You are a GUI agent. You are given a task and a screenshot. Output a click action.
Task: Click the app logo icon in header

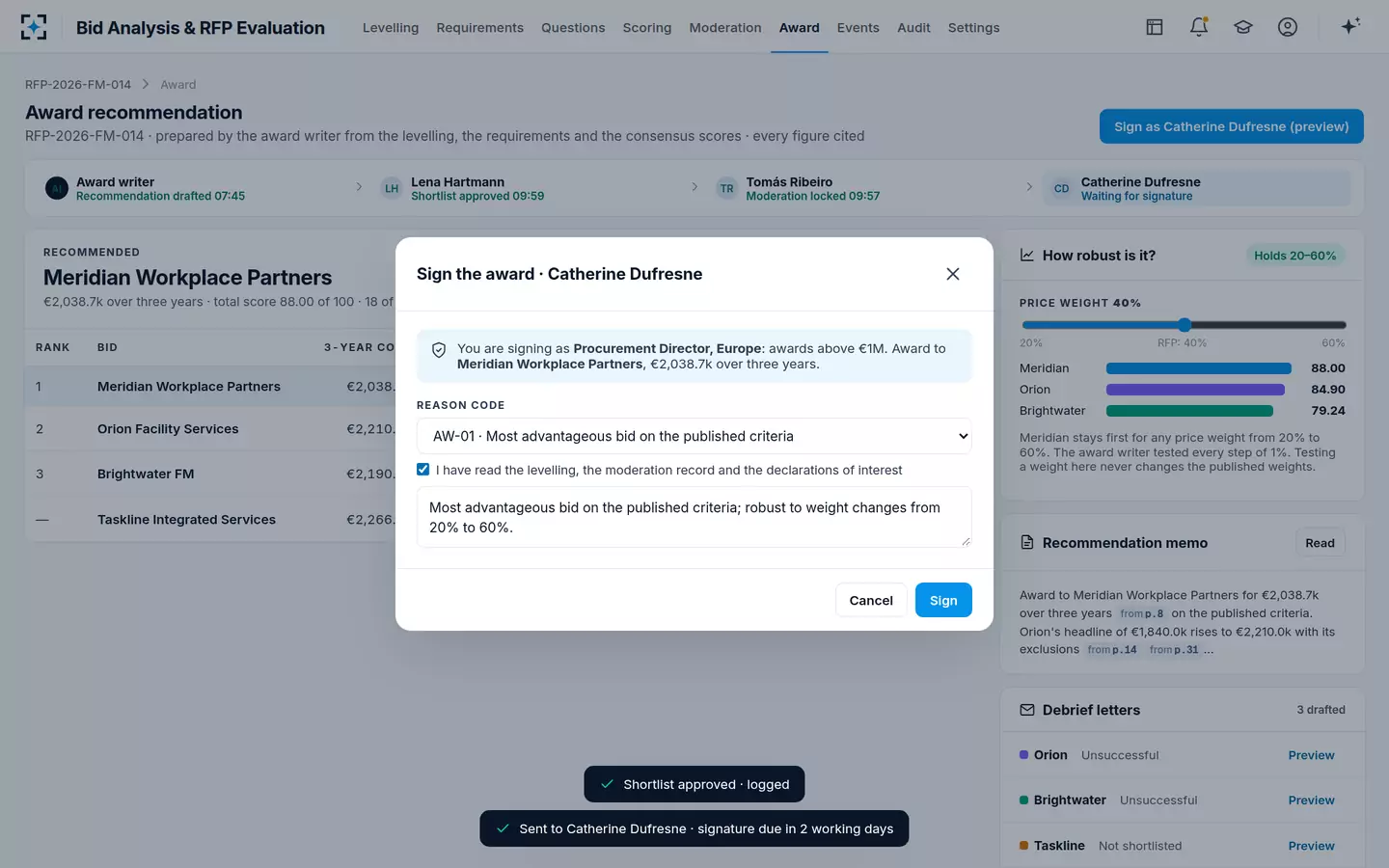(34, 27)
